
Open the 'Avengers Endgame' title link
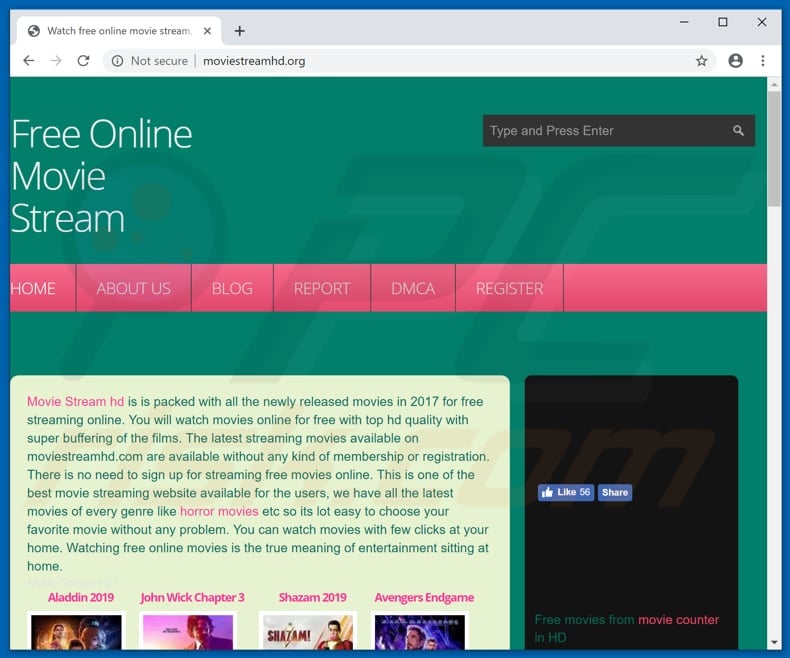(x=424, y=598)
